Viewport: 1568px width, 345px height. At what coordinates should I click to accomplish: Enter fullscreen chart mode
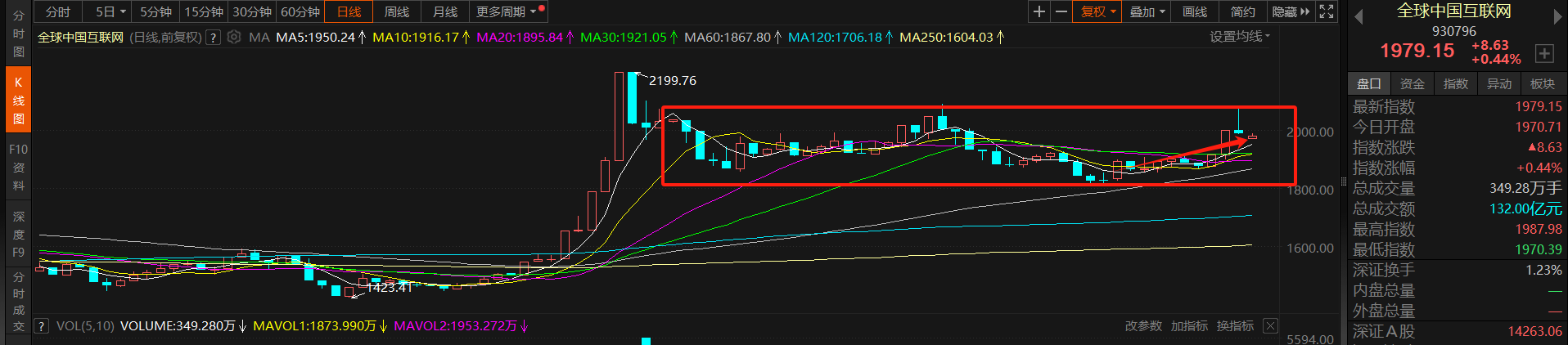pyautogui.click(x=1327, y=11)
